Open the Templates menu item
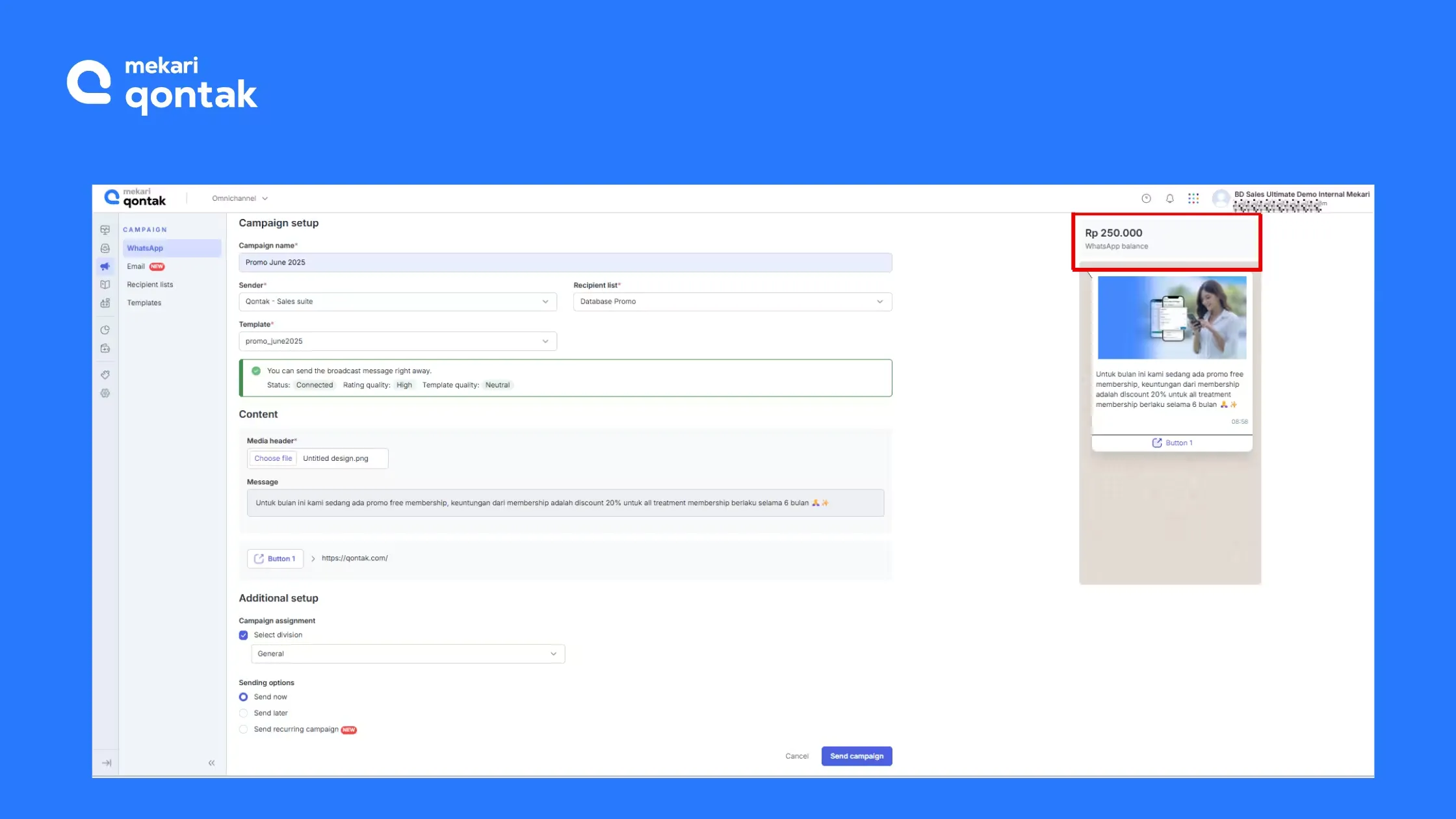The width and height of the screenshot is (1456, 819). [x=144, y=303]
